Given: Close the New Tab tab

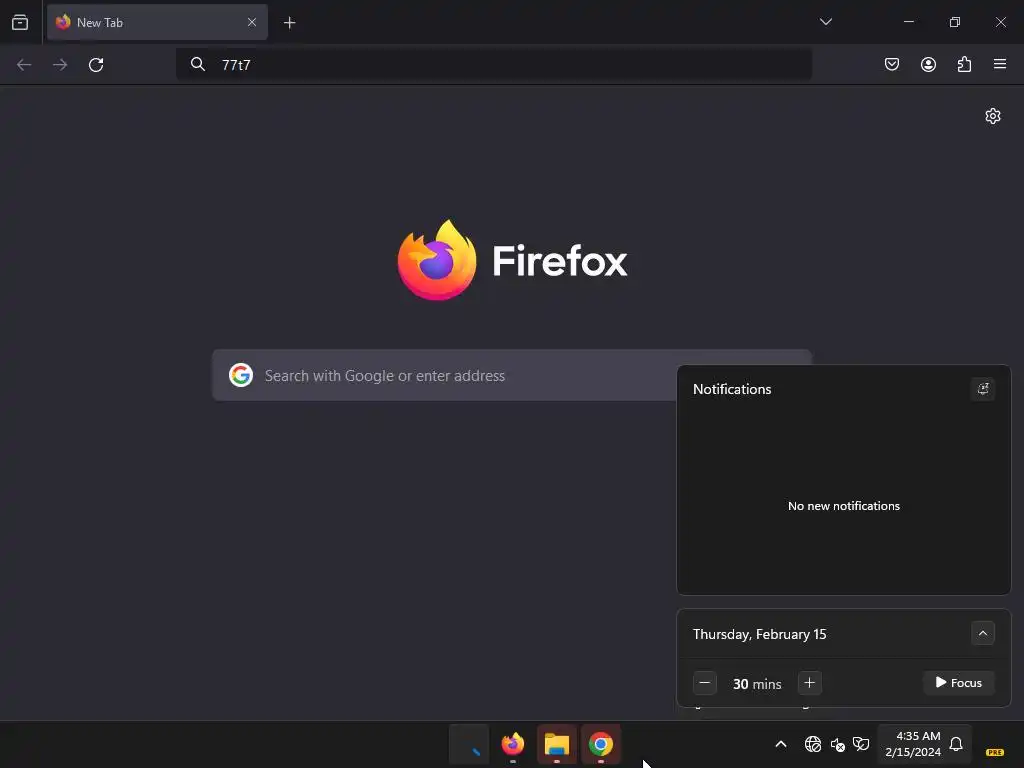Looking at the screenshot, I should 251,22.
